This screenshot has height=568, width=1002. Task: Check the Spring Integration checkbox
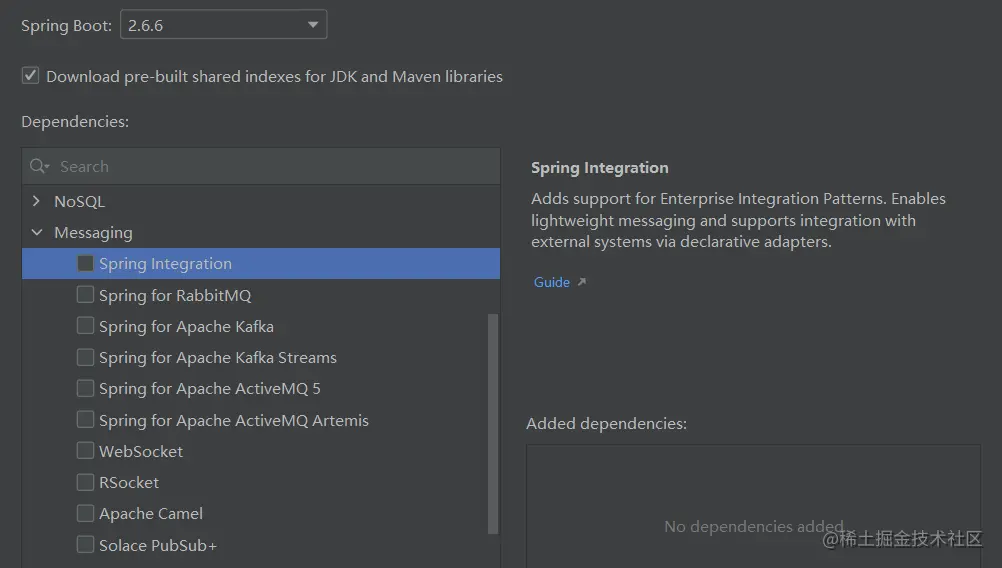pos(85,264)
